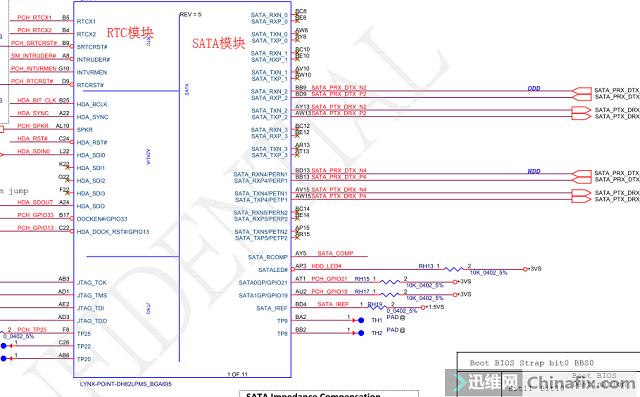The width and height of the screenshot is (640, 397).
Task: Select the SATA_RCOMP pin name
Action: pyautogui.click(x=268, y=257)
